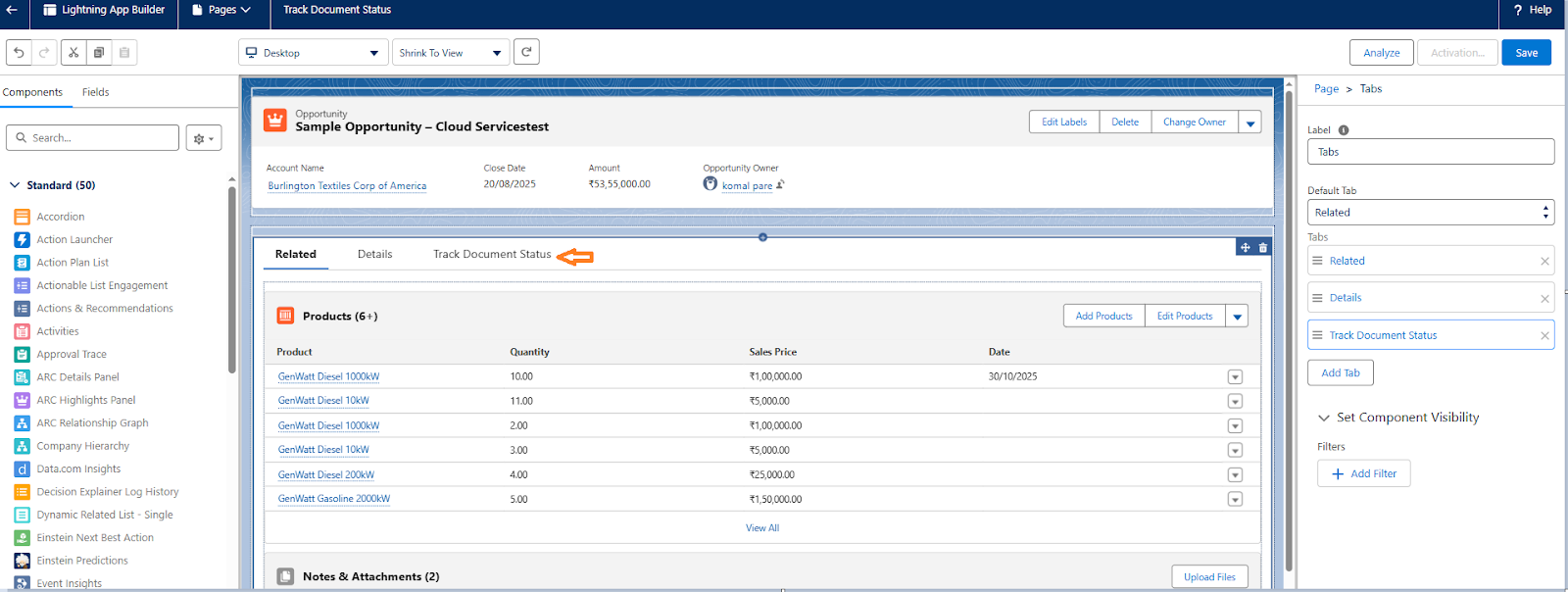This screenshot has width=1568, height=592.
Task: Click the Save button
Action: click(x=1526, y=53)
